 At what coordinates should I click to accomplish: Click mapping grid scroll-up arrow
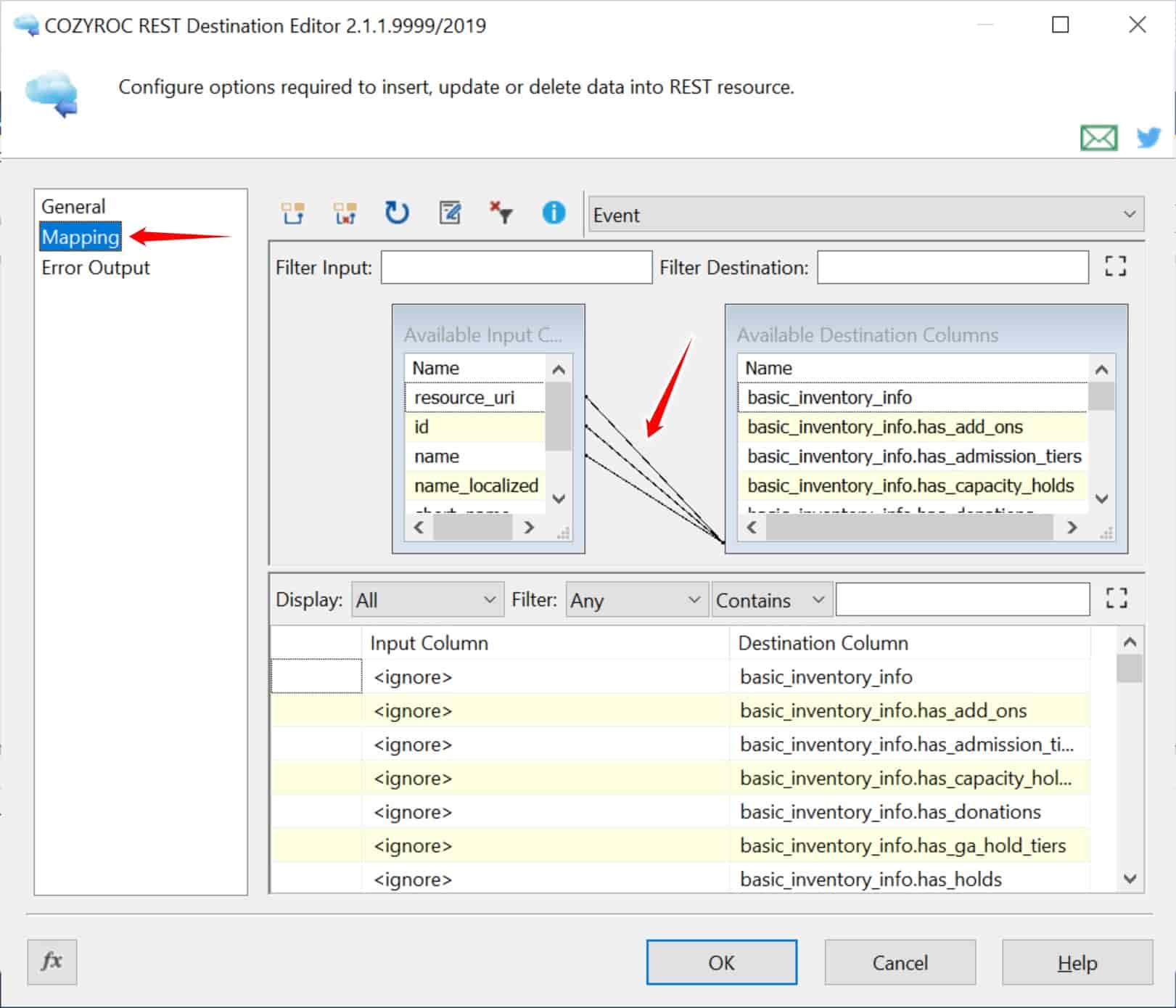coord(1130,642)
